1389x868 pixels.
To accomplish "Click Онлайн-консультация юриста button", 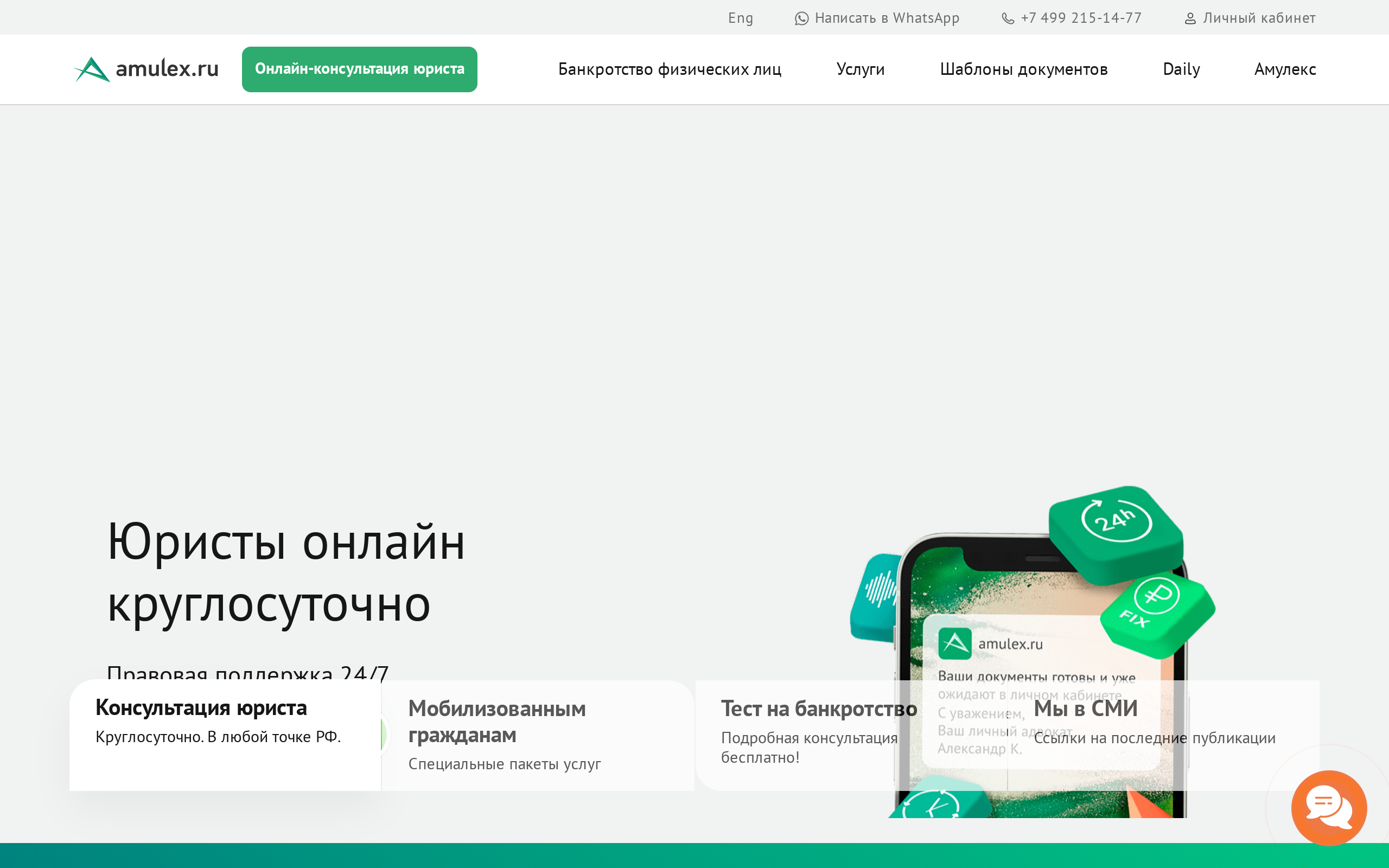I will (x=359, y=69).
